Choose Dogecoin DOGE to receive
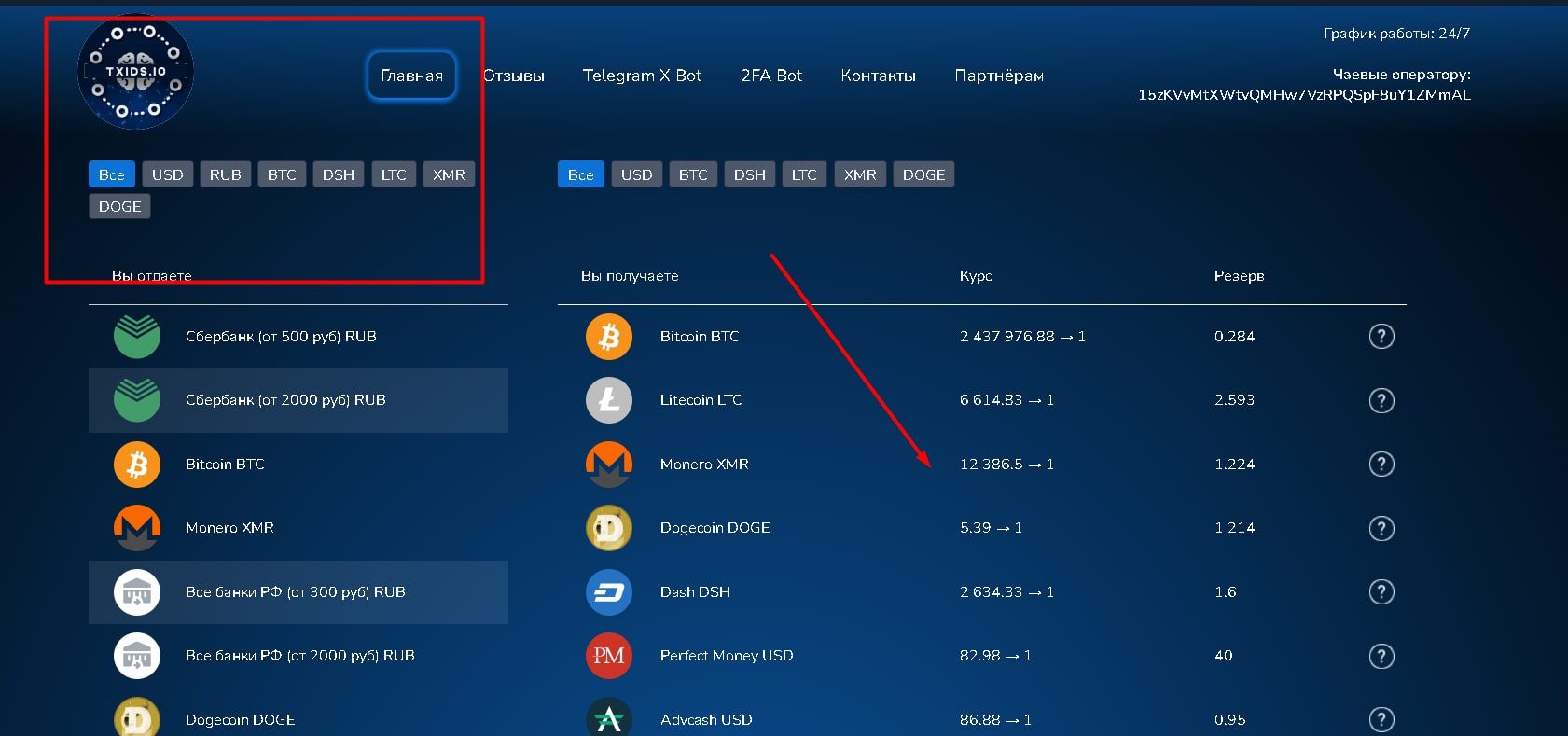 [x=982, y=528]
